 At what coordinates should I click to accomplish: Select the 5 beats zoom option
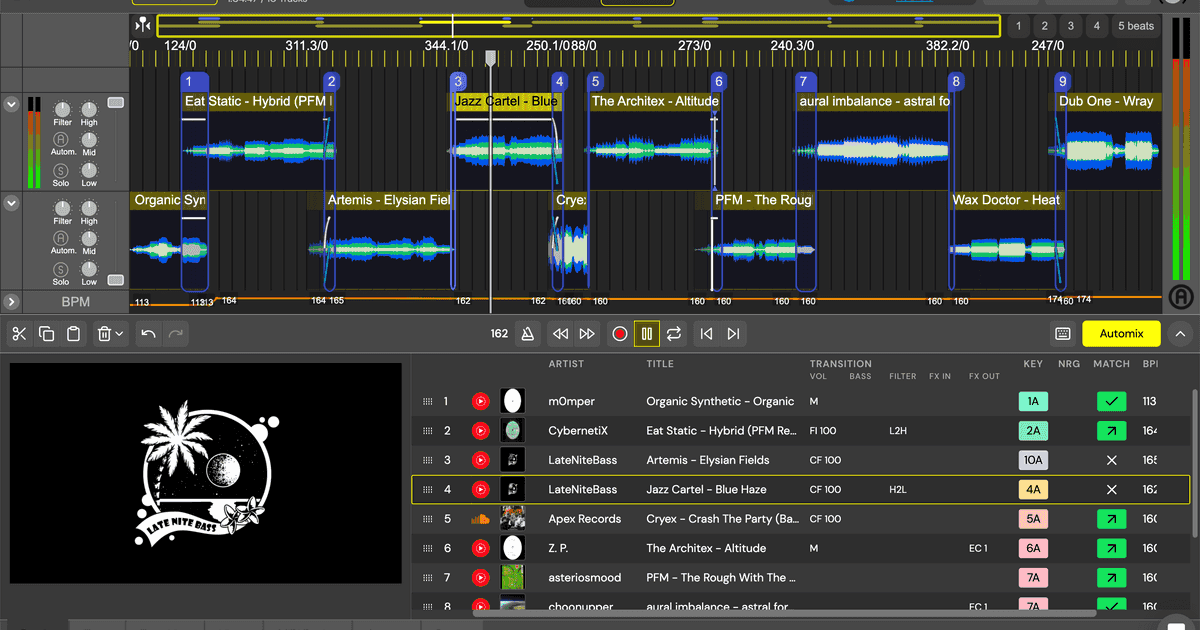coord(1135,26)
